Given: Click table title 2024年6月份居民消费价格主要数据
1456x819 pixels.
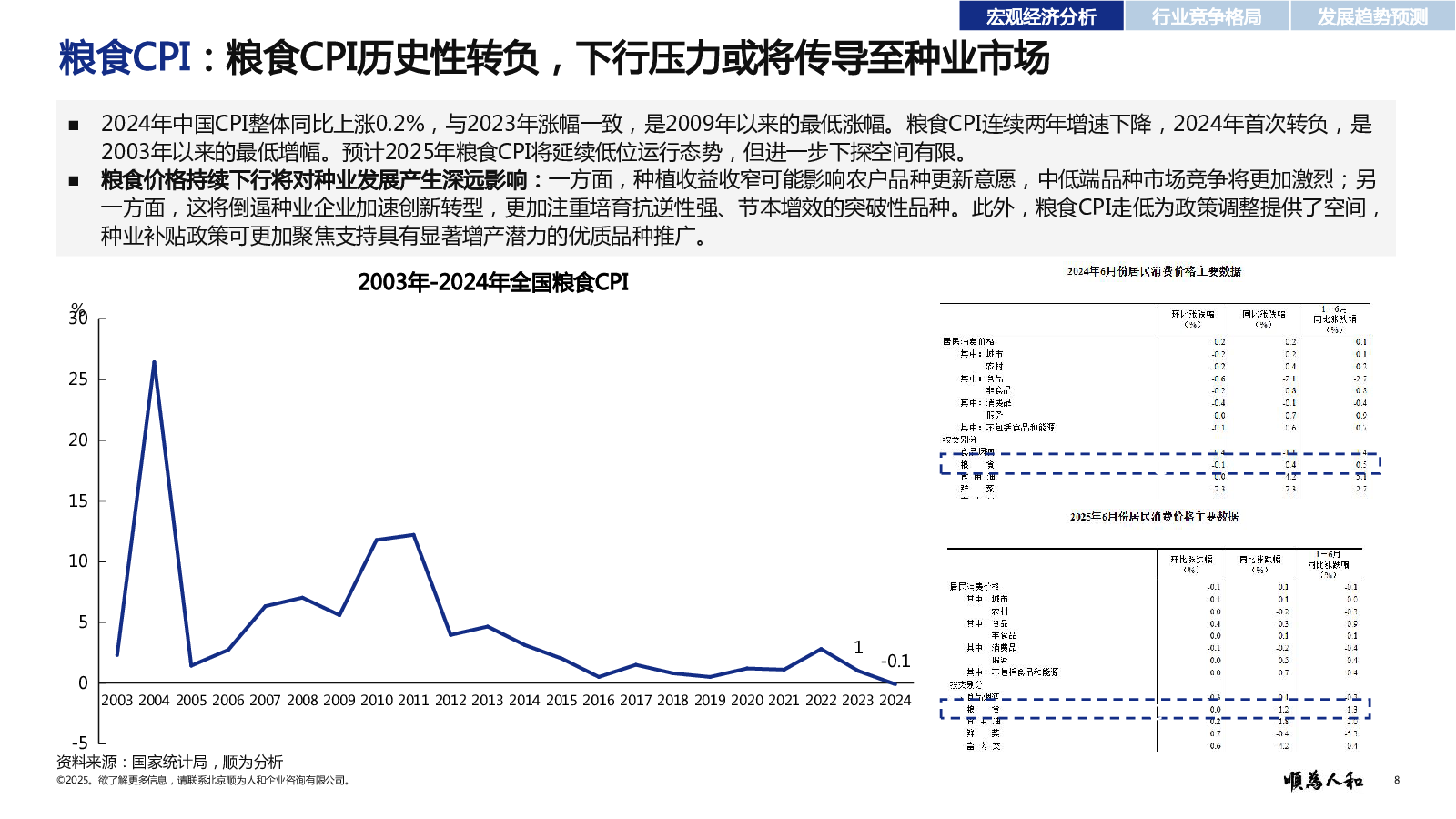Looking at the screenshot, I should 1154,271.
